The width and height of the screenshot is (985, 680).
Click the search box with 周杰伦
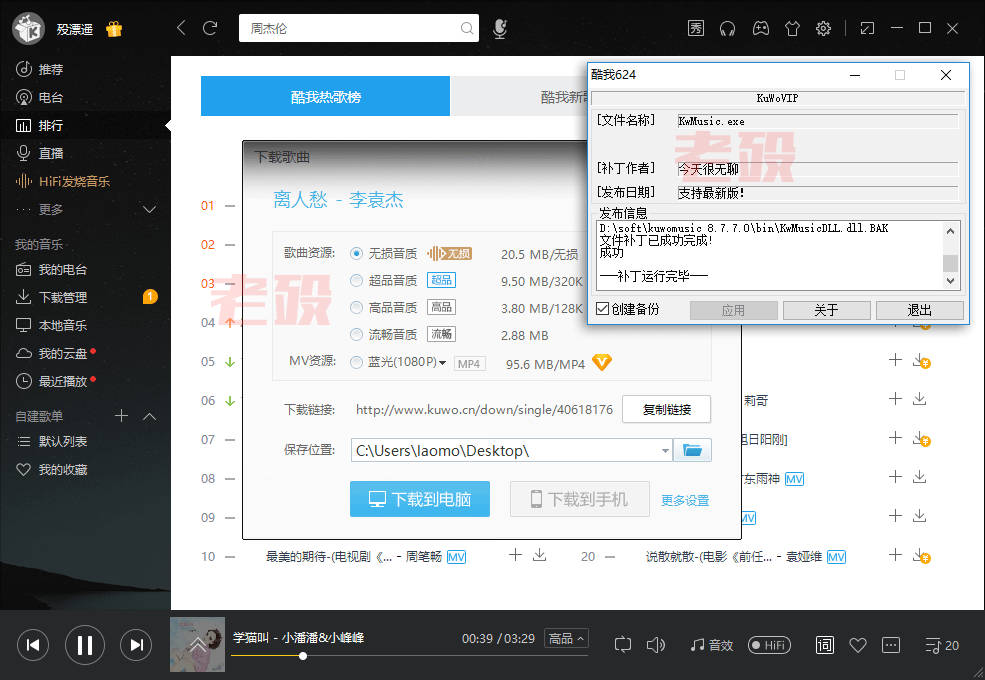[x=358, y=28]
